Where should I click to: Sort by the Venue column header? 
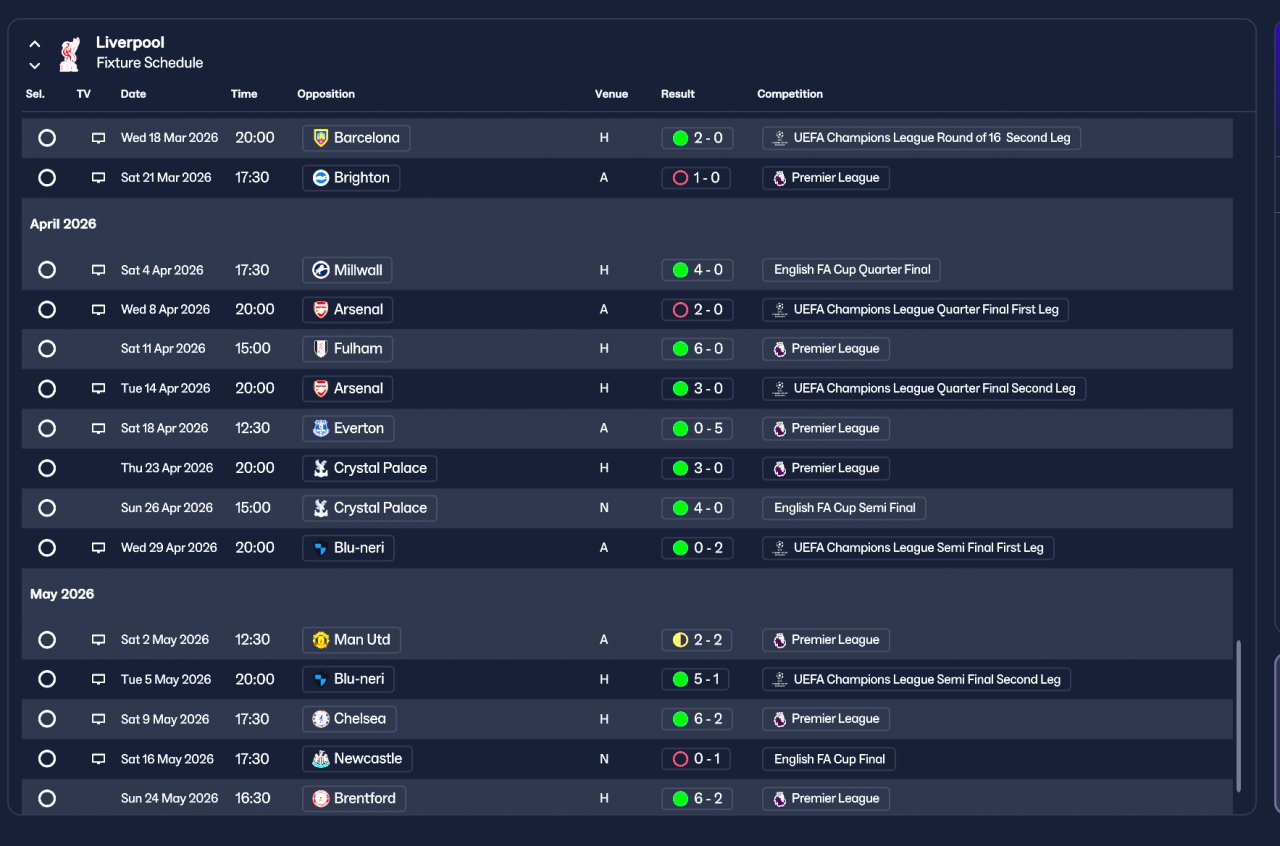611,94
